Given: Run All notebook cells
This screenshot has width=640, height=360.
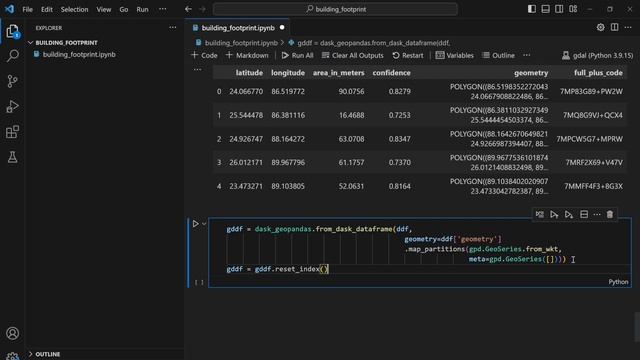Looking at the screenshot, I should (298, 55).
